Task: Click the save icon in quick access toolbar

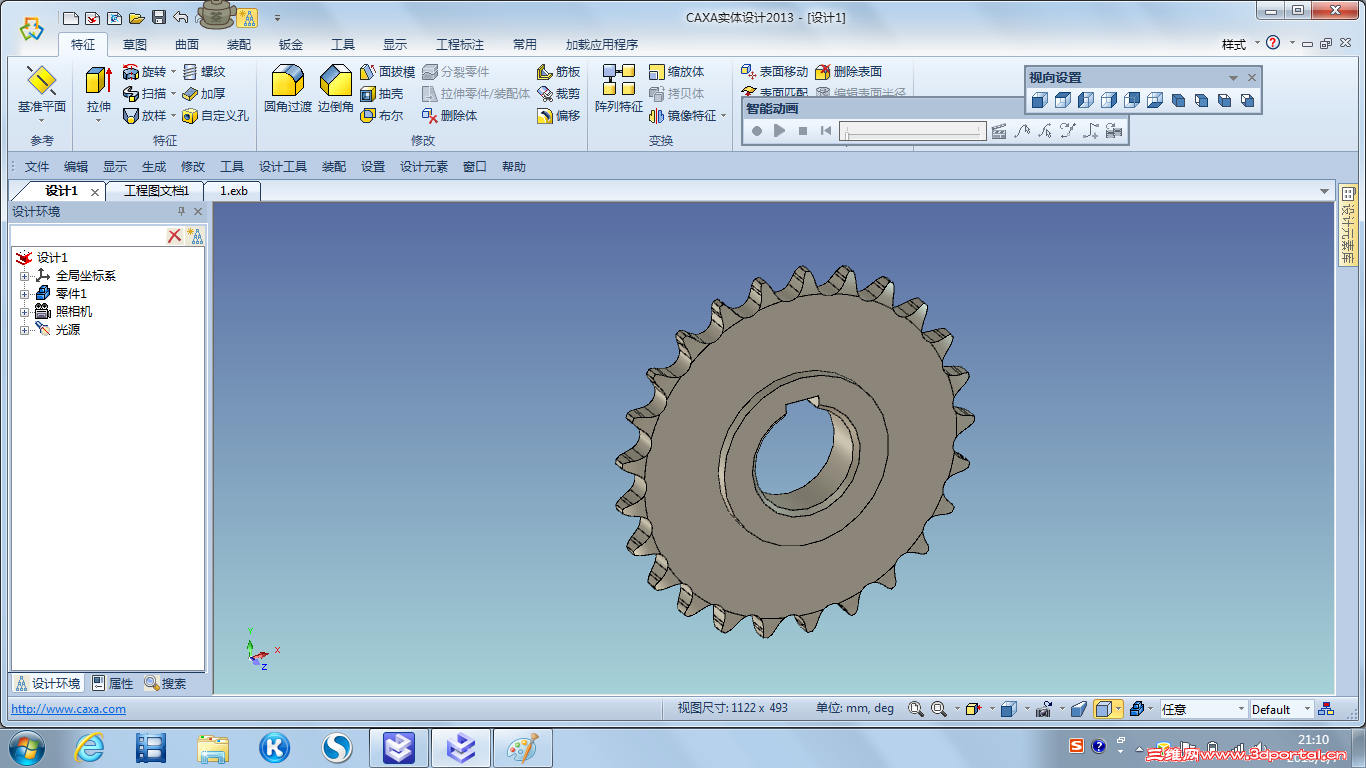Action: point(159,18)
